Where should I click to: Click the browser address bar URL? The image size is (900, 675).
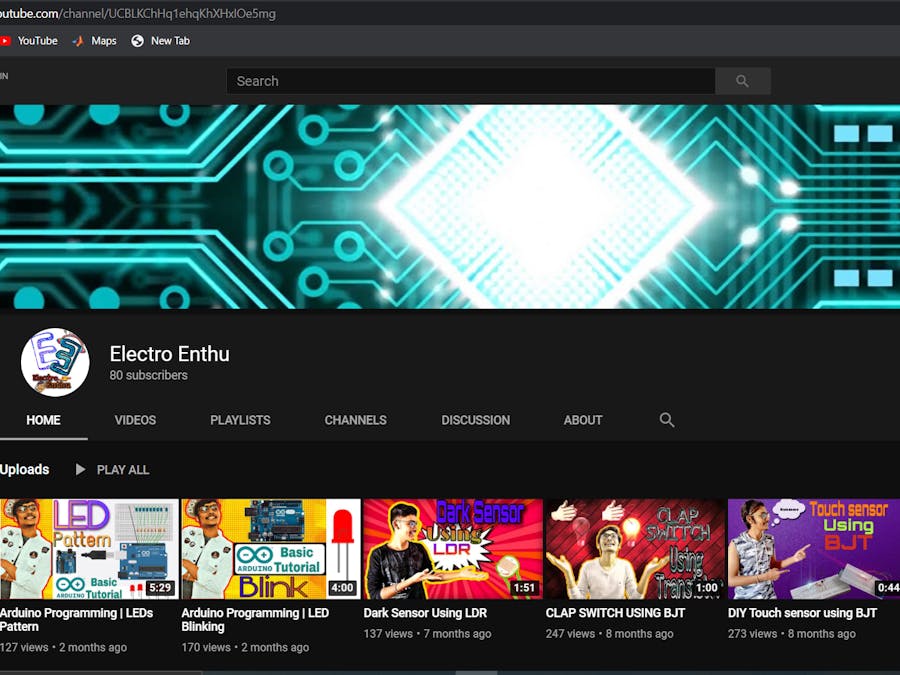tap(138, 13)
